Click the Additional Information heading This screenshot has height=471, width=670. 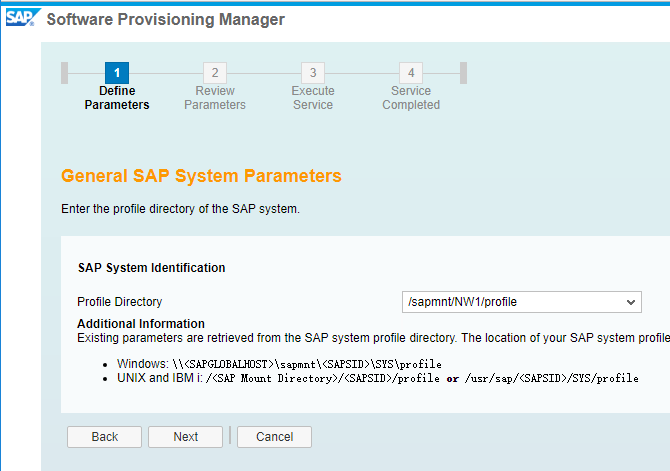pyautogui.click(x=141, y=324)
